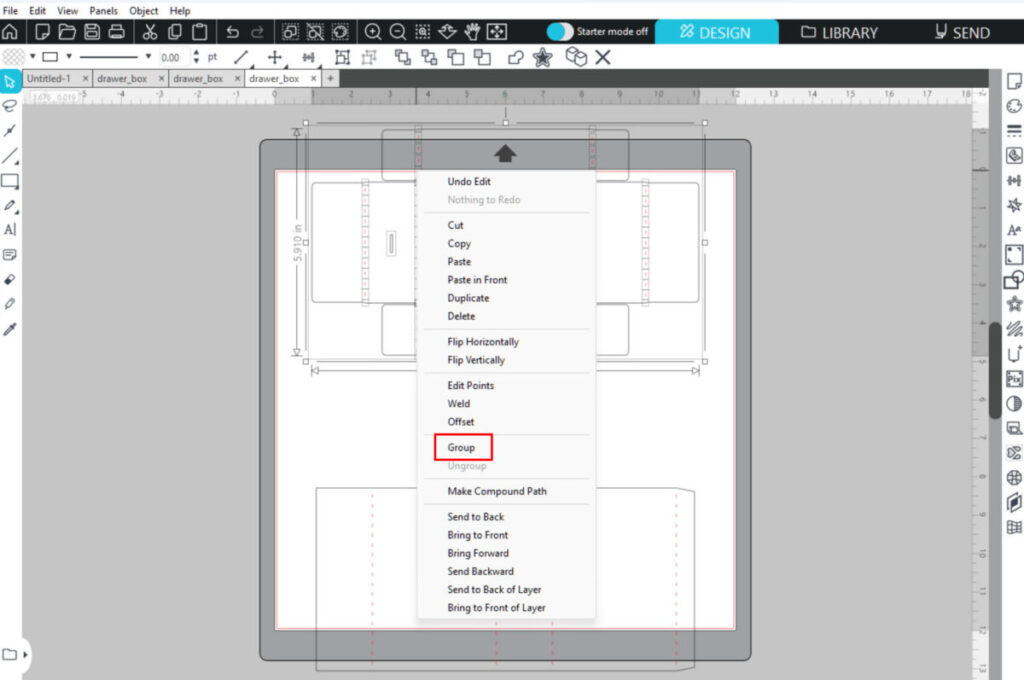Screen dimensions: 1024x680
Task: Expand the library folder flyout arrow
Action: (x=25, y=655)
